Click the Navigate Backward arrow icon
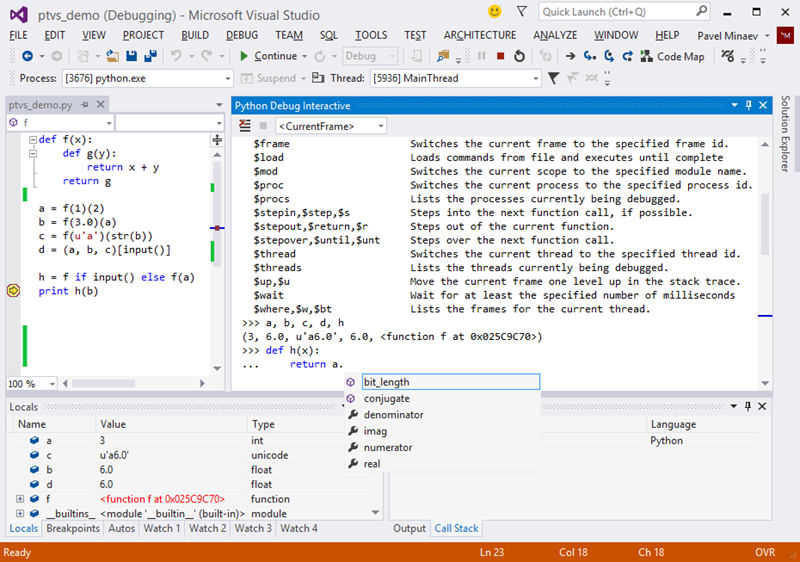800x562 pixels. coord(27,56)
